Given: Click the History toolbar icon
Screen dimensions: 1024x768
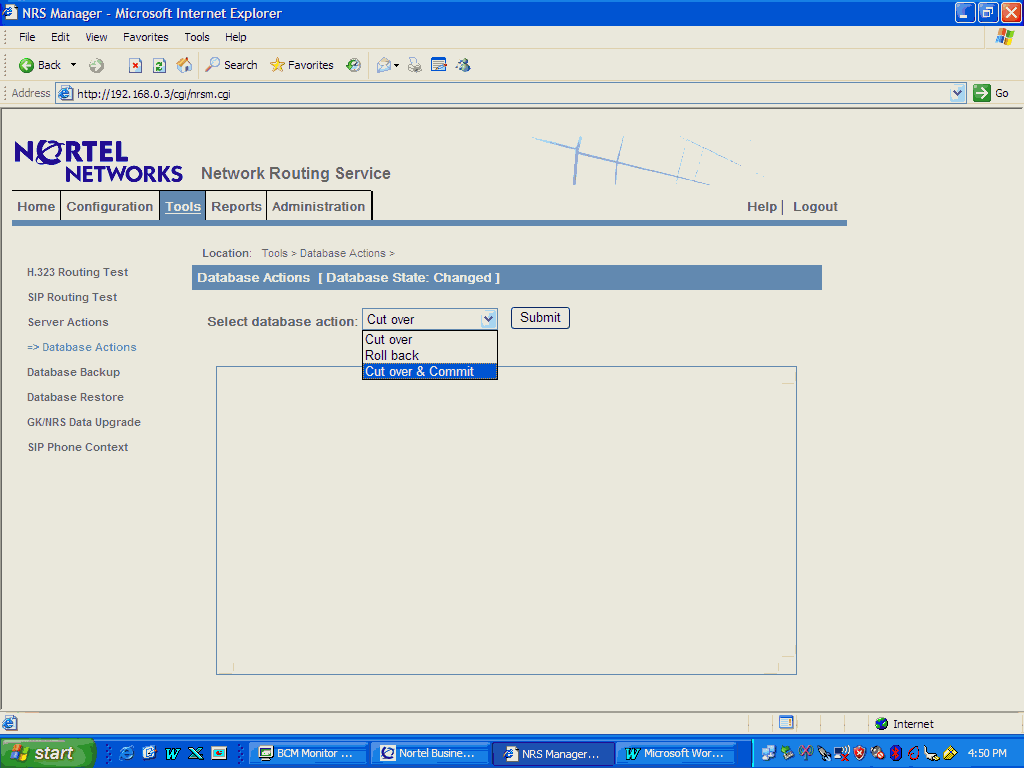Looking at the screenshot, I should coord(353,65).
